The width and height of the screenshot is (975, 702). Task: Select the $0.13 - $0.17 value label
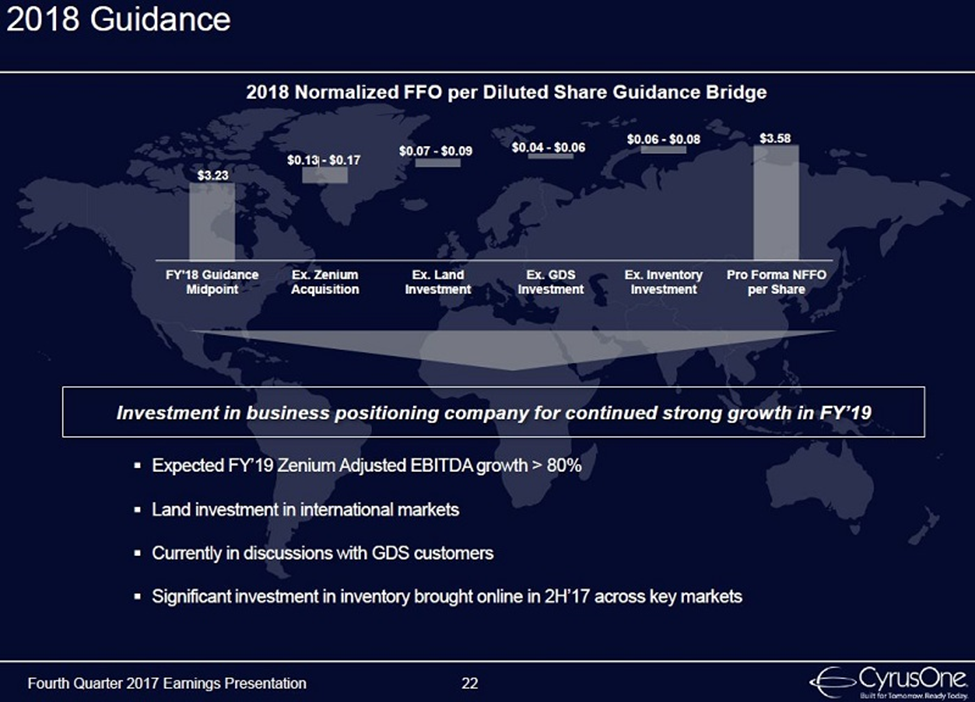pyautogui.click(x=322, y=159)
